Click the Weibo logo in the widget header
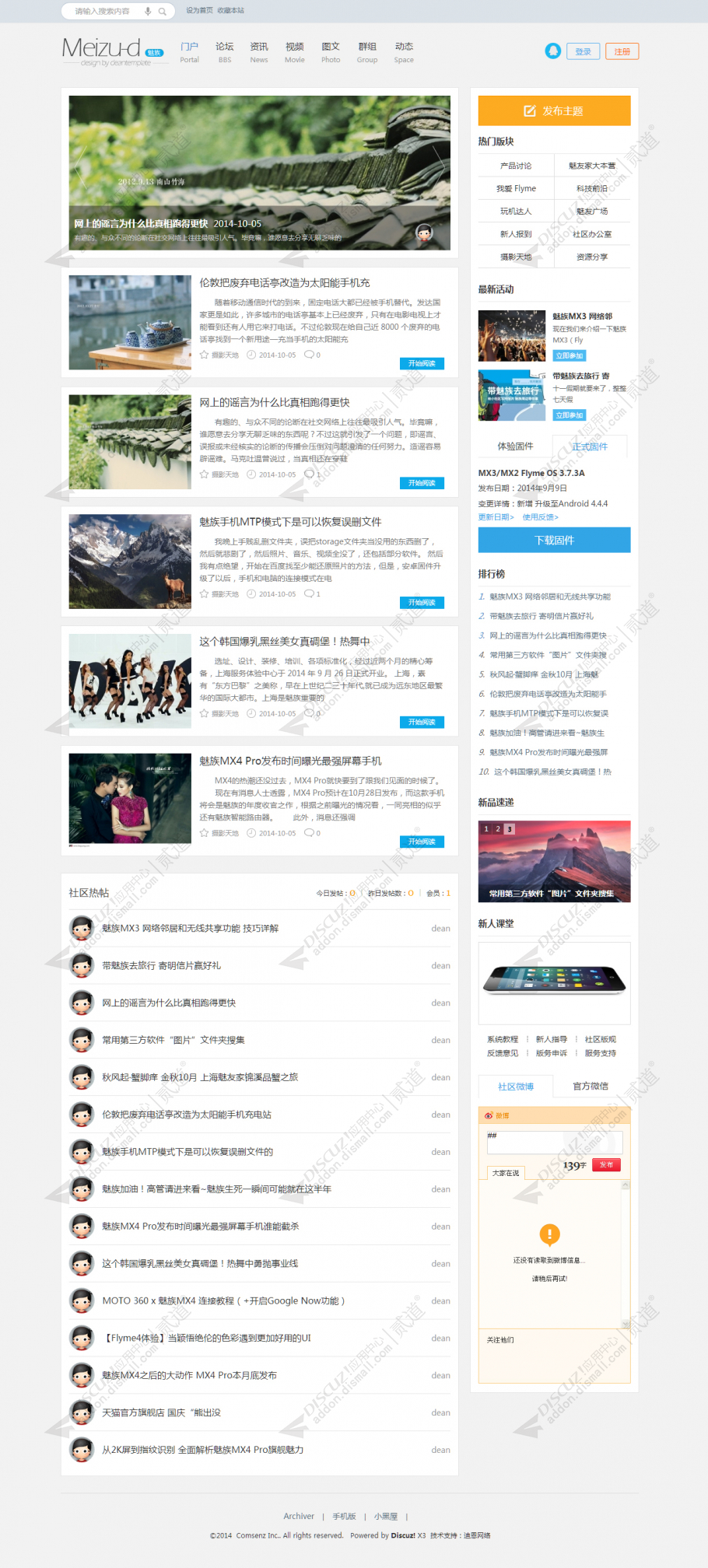708x1568 pixels. 489,1115
